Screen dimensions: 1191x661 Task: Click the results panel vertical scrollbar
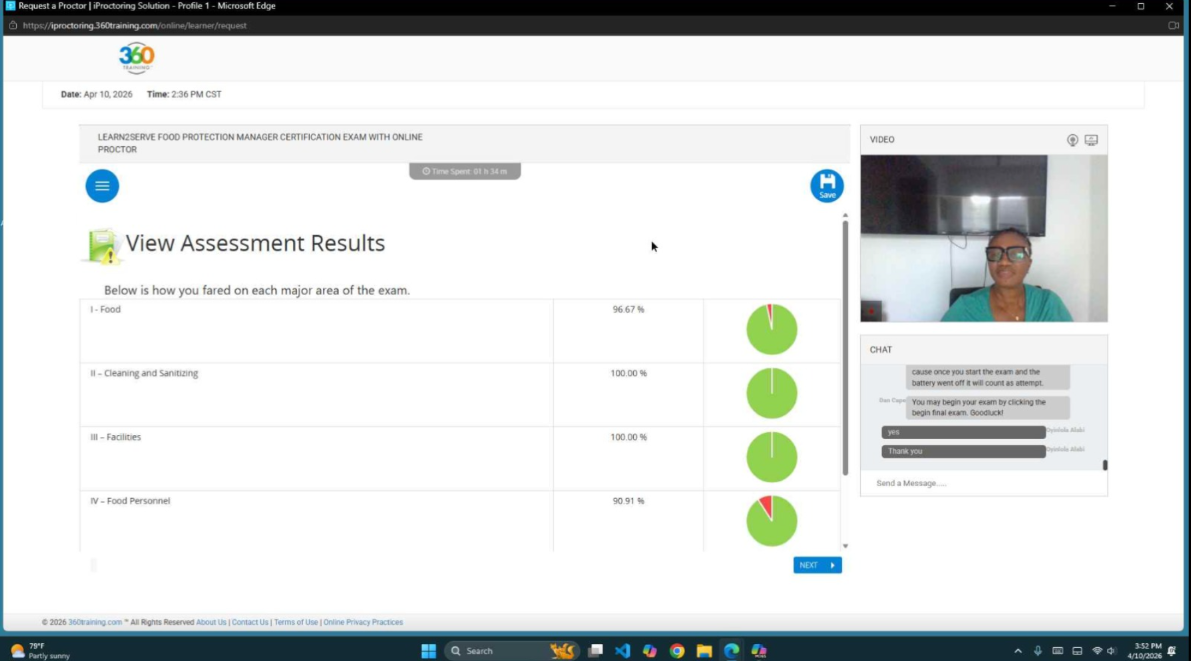[x=845, y=348]
